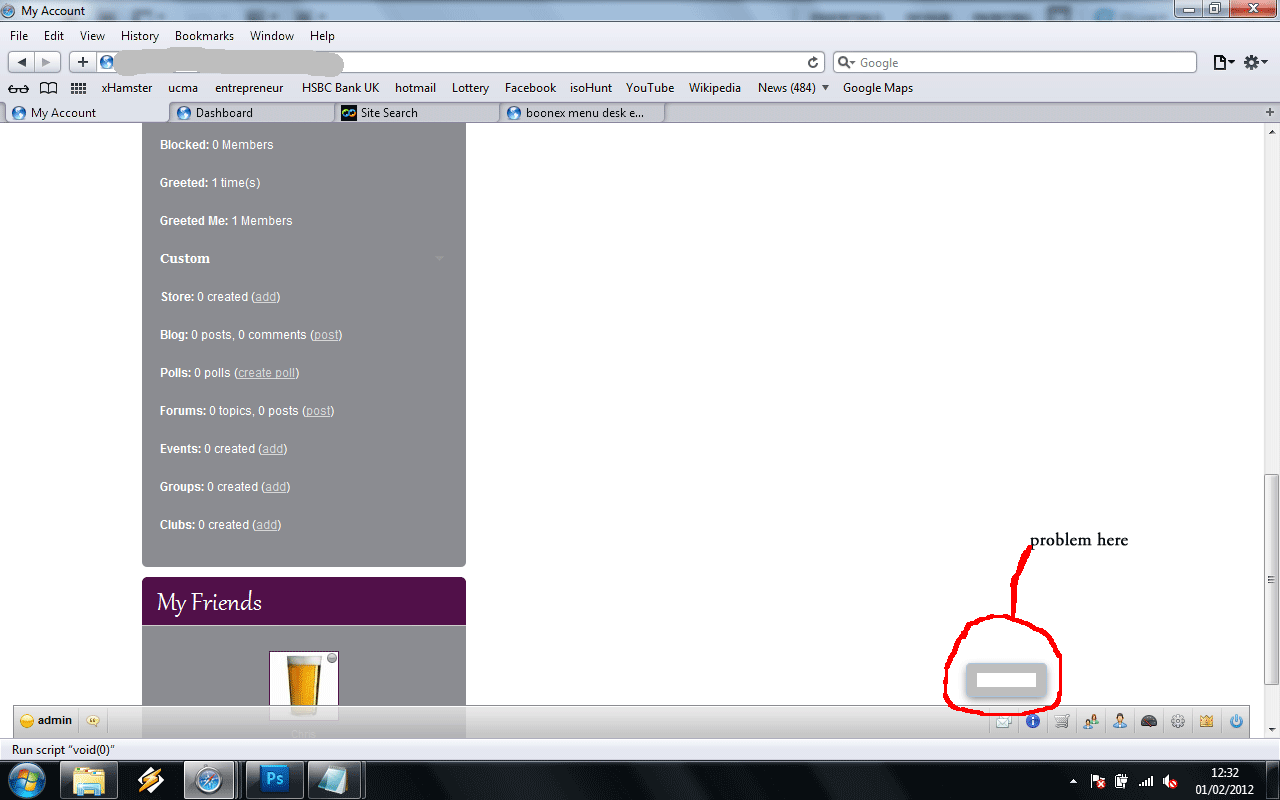Open the Wikipedia bookmark
The width and height of the screenshot is (1280, 800).
(715, 88)
